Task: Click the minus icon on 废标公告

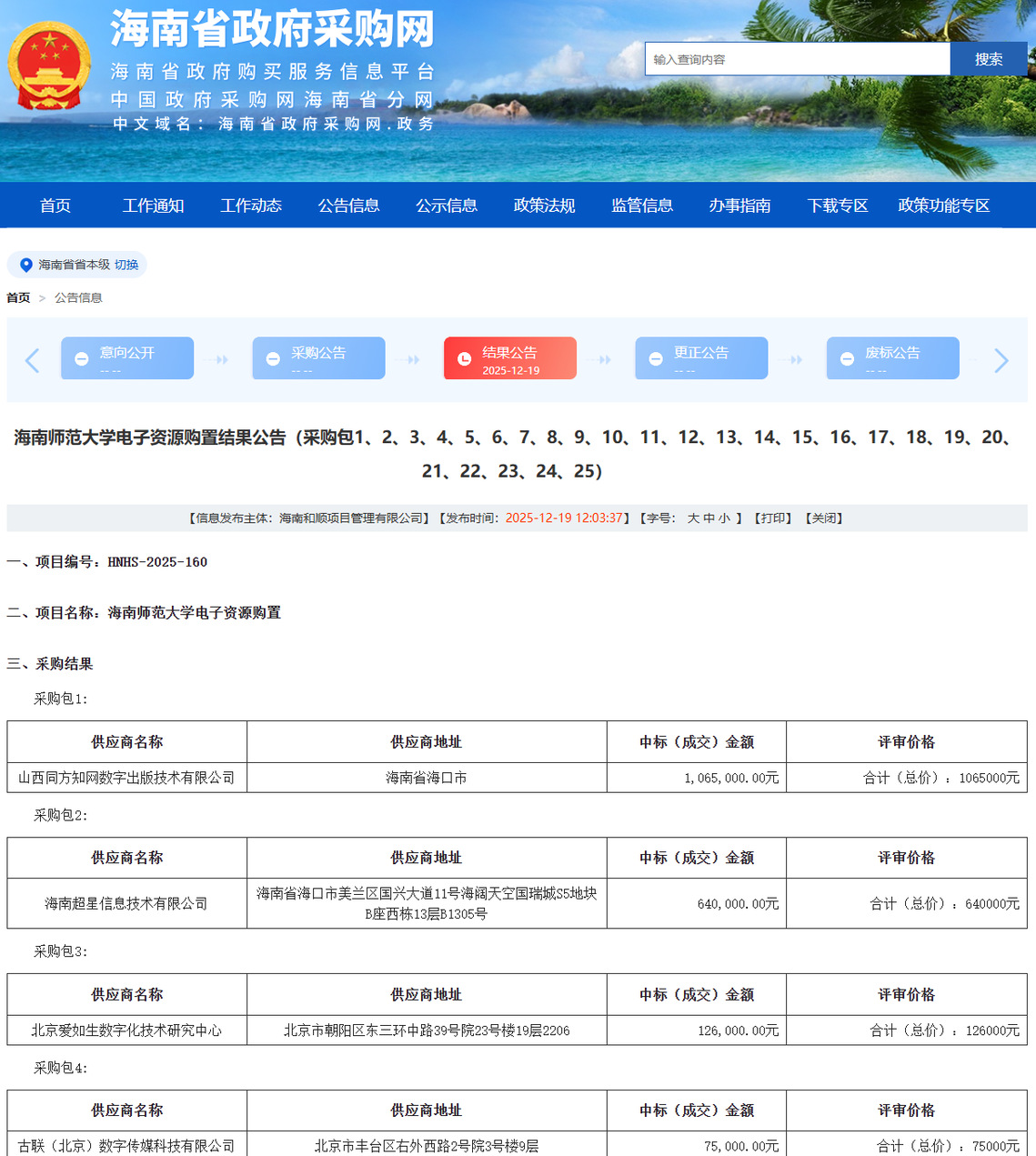Action: click(x=847, y=359)
